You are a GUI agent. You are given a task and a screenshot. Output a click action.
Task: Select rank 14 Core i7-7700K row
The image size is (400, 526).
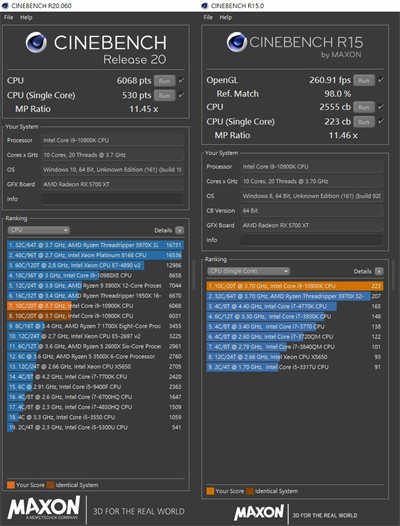[95, 377]
